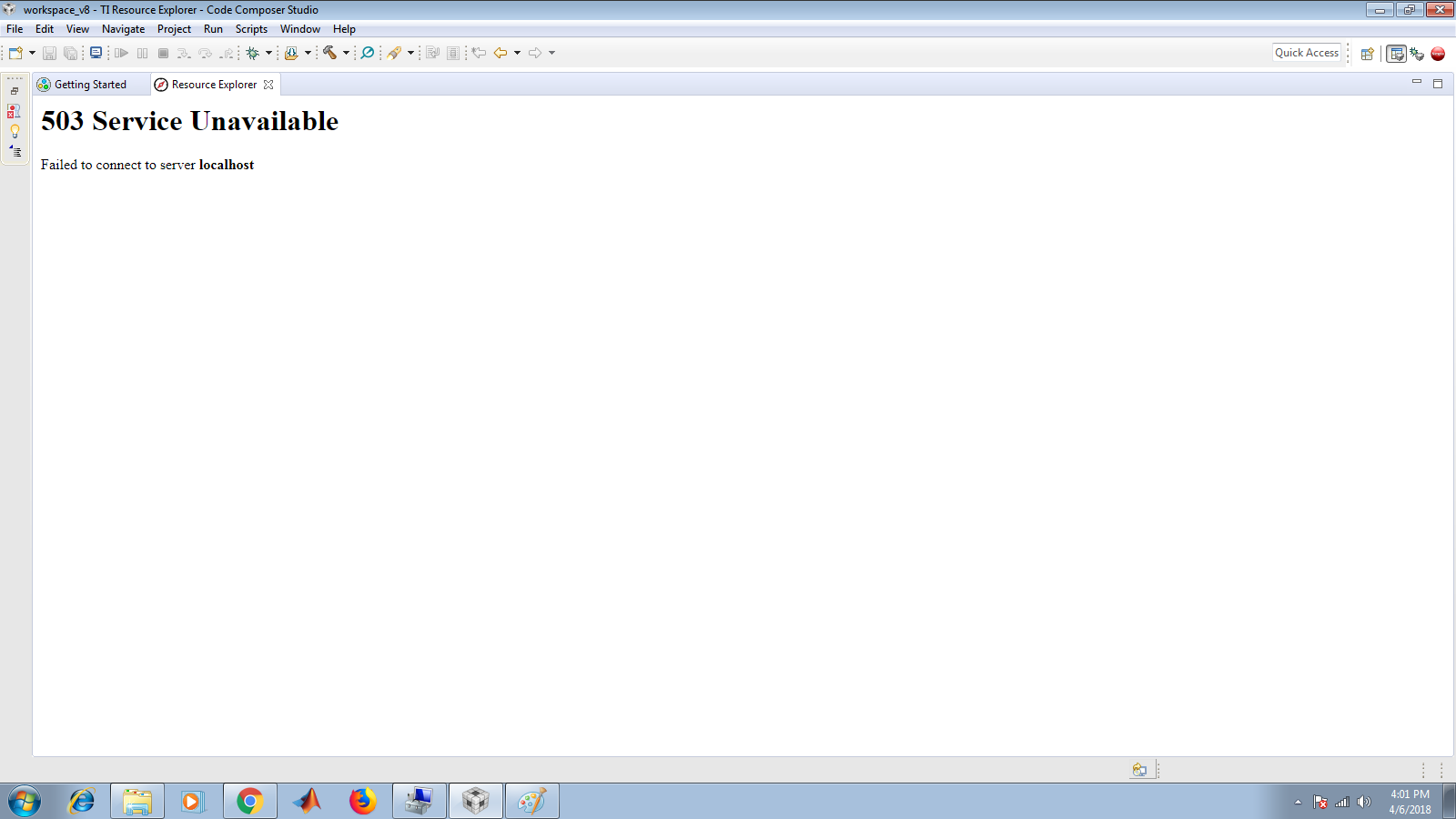Click the Resume debug icon
Image resolution: width=1456 pixels, height=819 pixels.
point(121,53)
